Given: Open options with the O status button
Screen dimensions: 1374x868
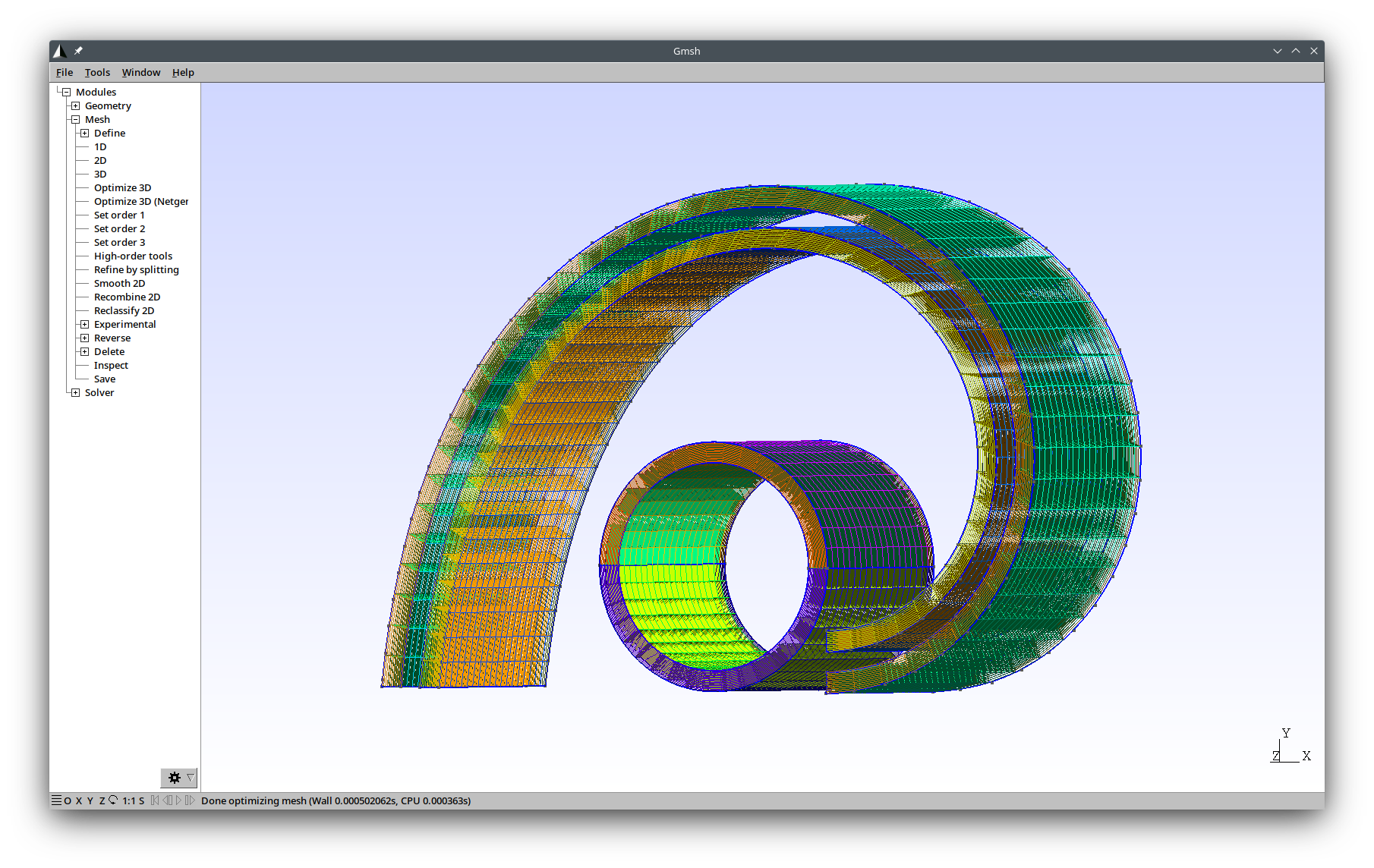Looking at the screenshot, I should point(68,800).
